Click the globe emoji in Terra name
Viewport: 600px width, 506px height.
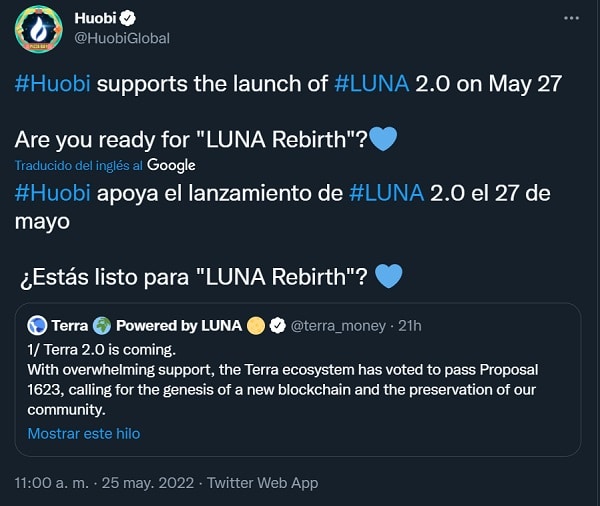tap(101, 325)
